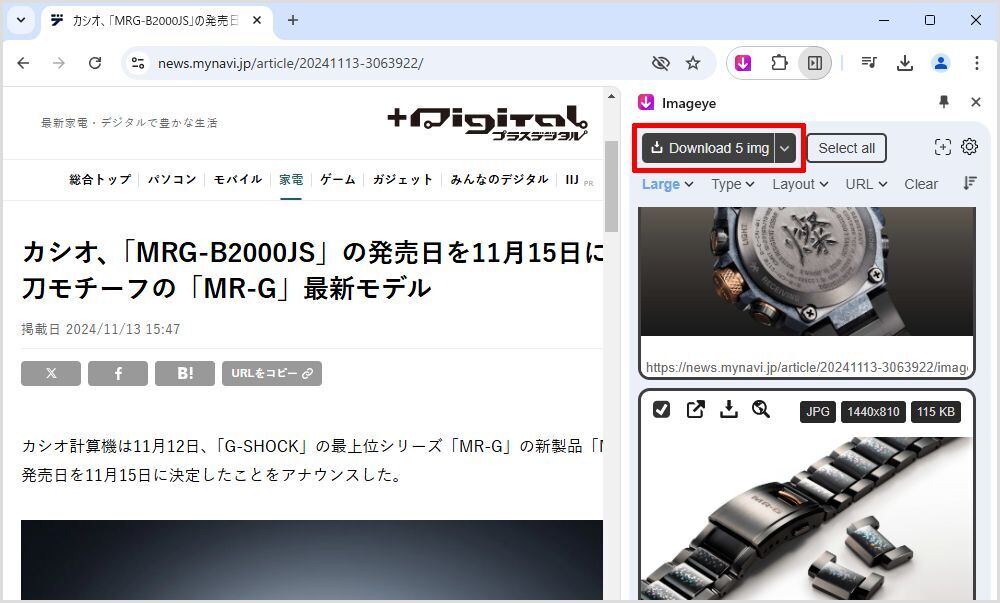Open the IIJ PR nav item
This screenshot has width=1000, height=603.
click(x=579, y=180)
